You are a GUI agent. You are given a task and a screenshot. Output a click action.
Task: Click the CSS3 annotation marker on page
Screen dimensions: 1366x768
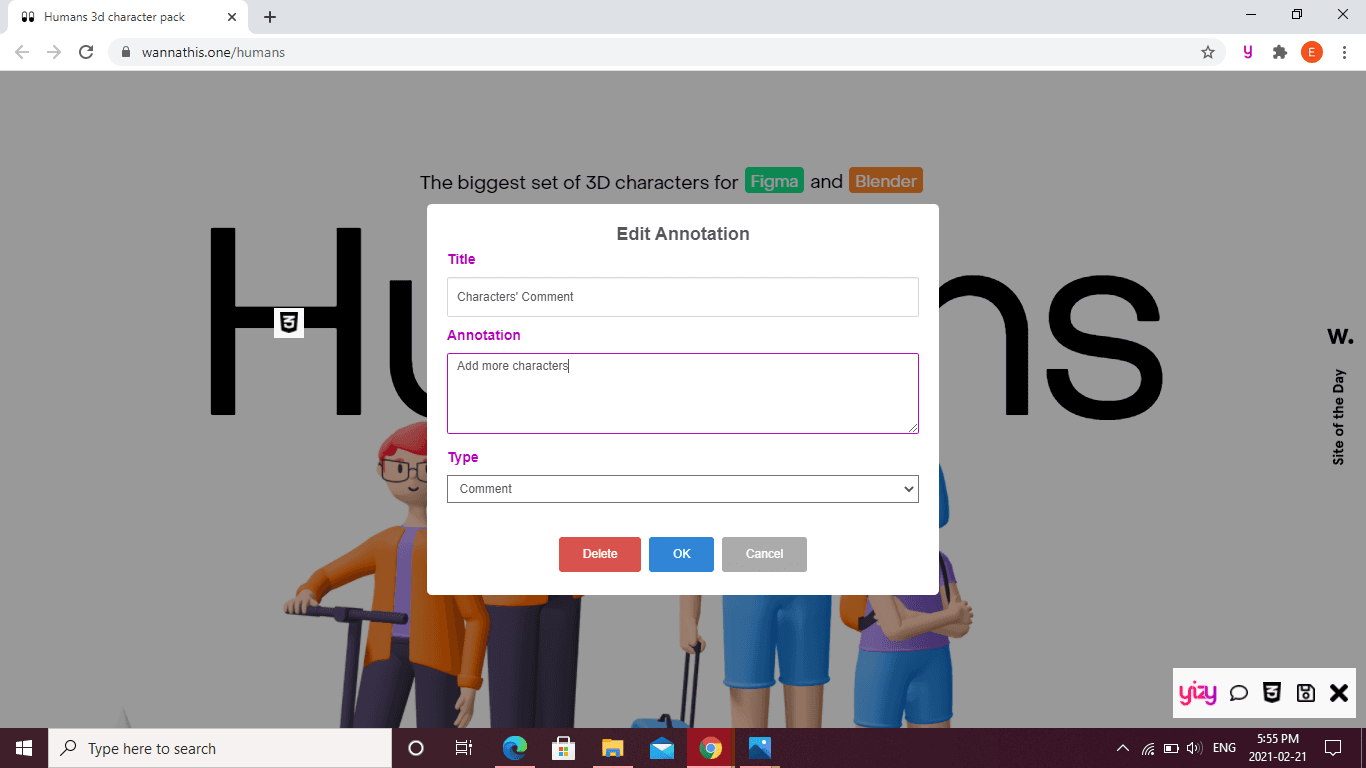tap(288, 322)
